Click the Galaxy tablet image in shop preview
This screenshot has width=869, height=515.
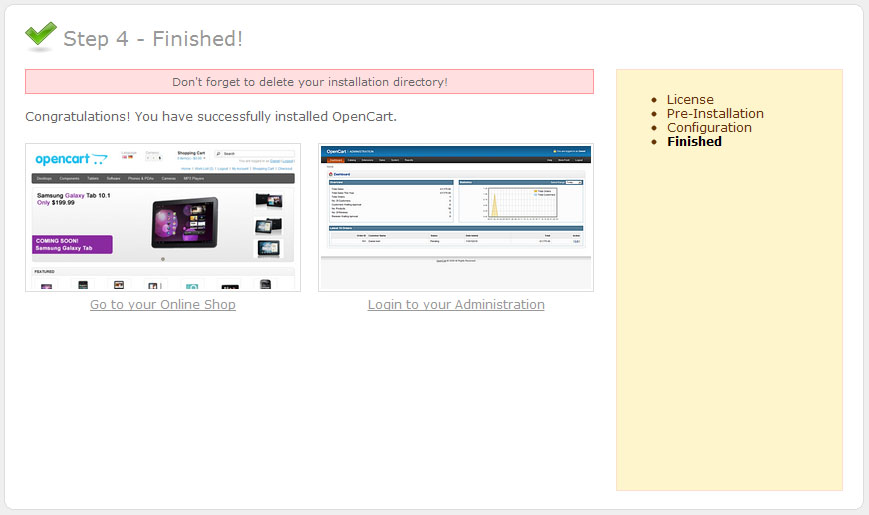(x=183, y=222)
